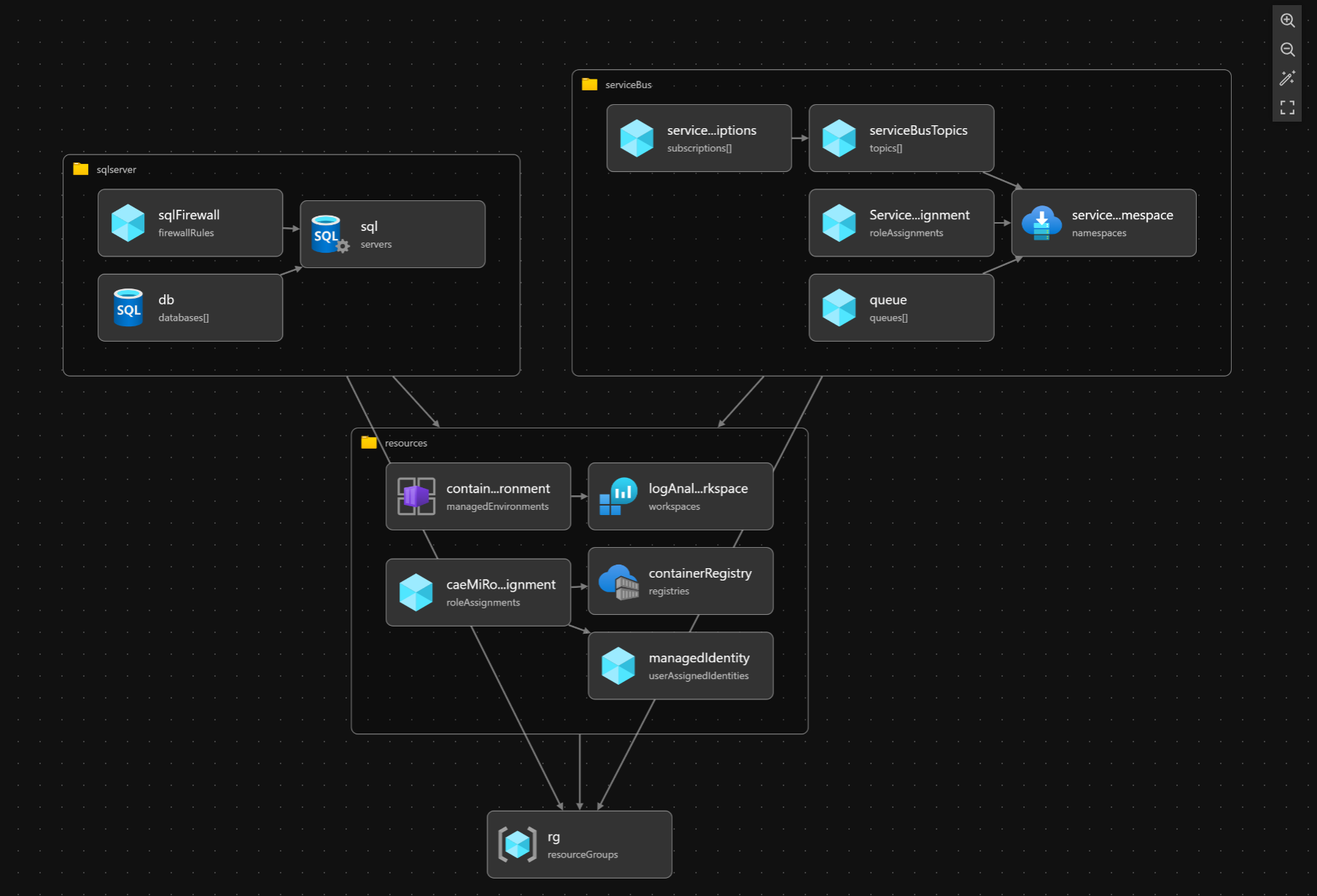Click the Log Analytics workspace icon
This screenshot has width=1317, height=896.
click(618, 496)
